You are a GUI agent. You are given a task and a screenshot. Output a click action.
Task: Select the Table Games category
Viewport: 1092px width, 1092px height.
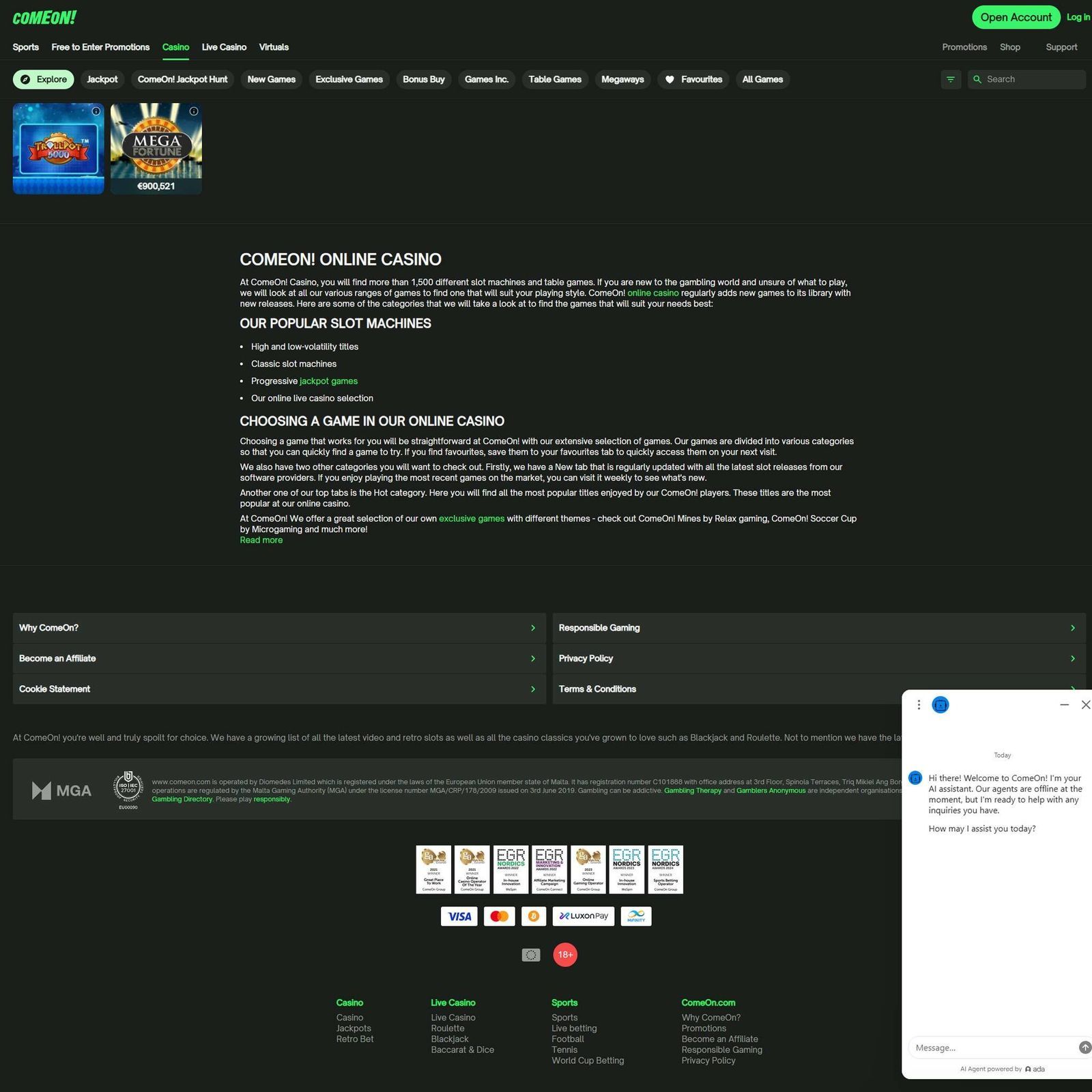[555, 79]
